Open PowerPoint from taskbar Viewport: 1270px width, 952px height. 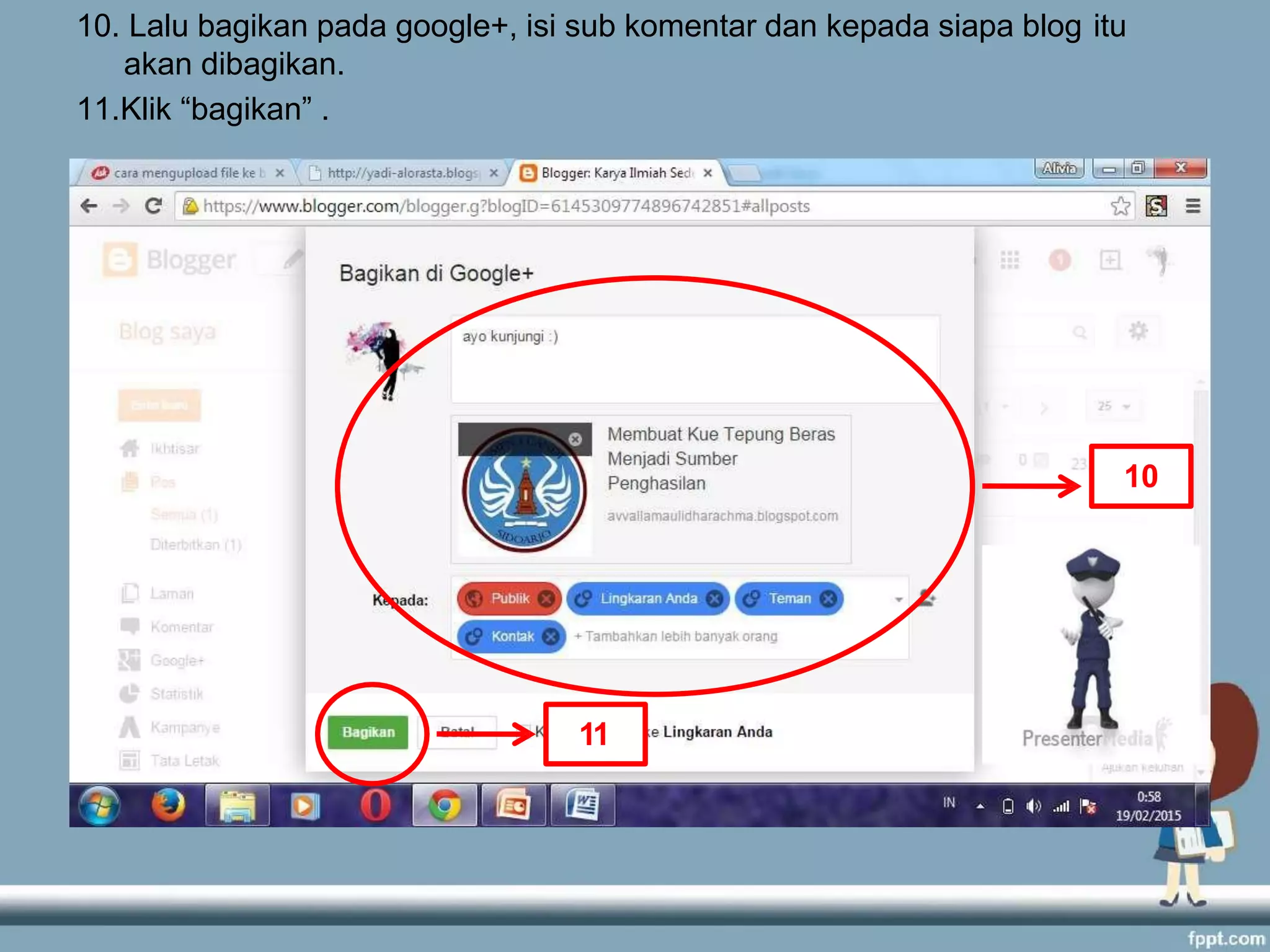pos(513,806)
